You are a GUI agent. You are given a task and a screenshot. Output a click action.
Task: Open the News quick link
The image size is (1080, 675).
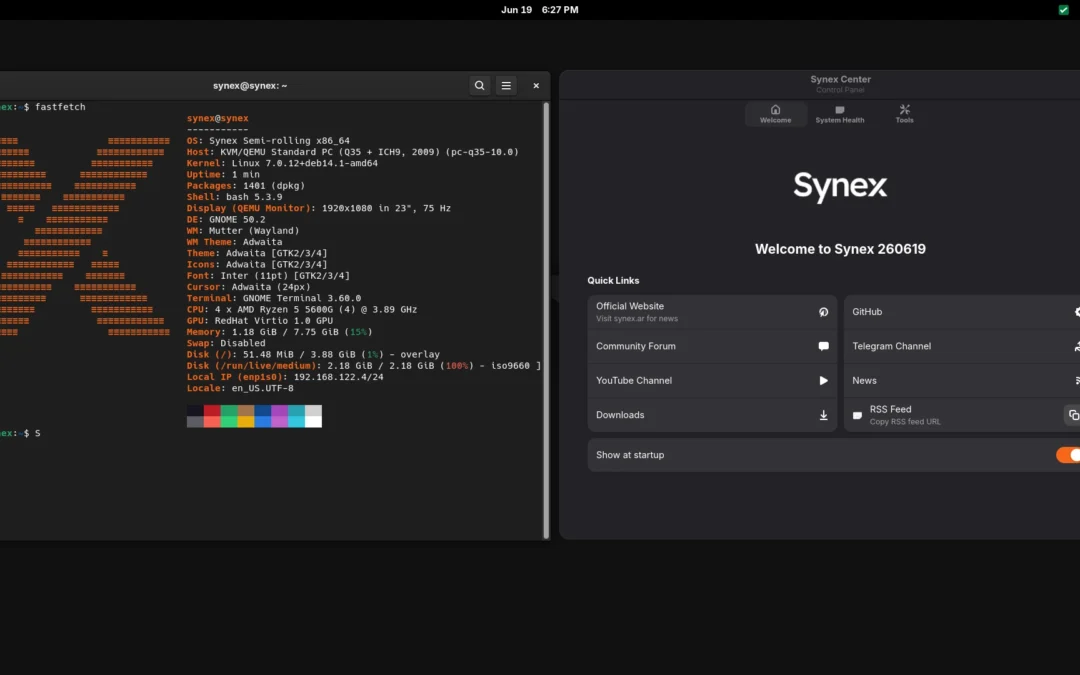(962, 381)
